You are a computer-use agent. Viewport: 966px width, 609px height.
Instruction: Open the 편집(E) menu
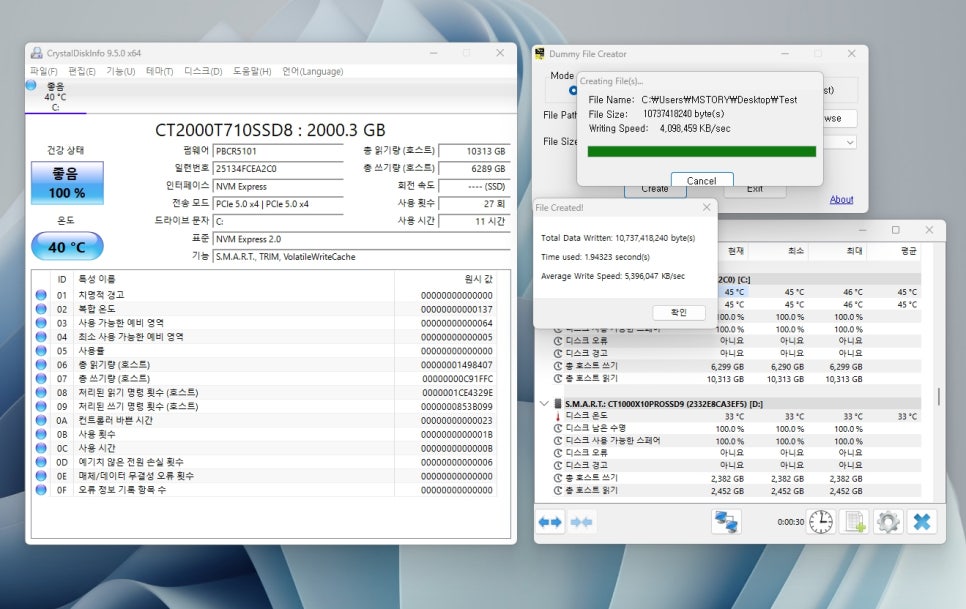click(x=82, y=71)
